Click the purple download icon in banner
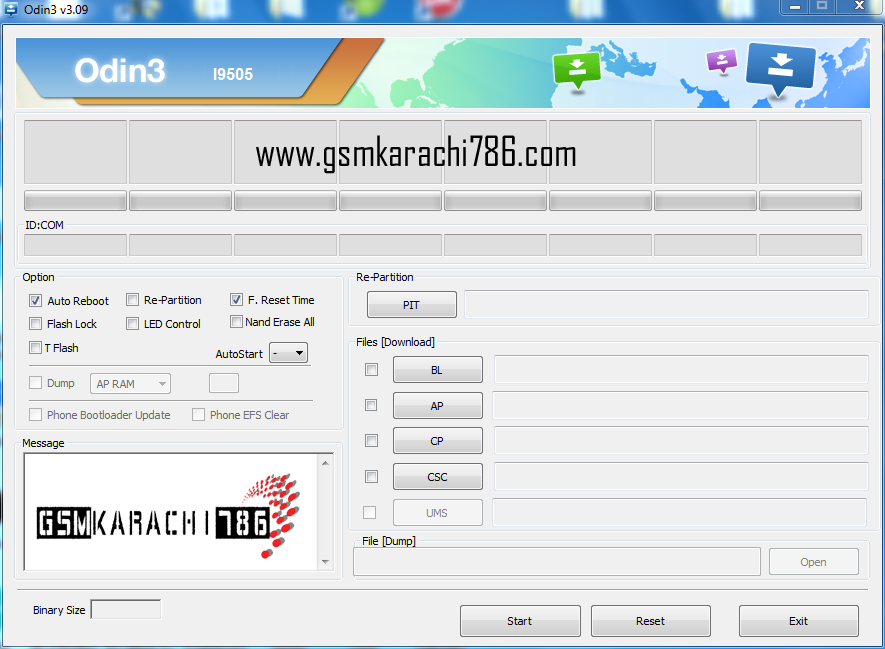Image resolution: width=885 pixels, height=649 pixels. pos(722,62)
